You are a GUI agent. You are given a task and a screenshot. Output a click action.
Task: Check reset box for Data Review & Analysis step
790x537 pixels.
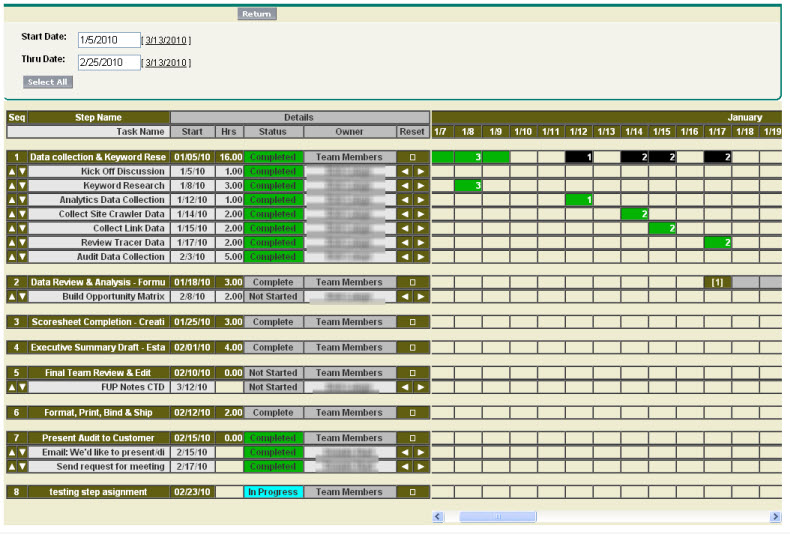413,282
